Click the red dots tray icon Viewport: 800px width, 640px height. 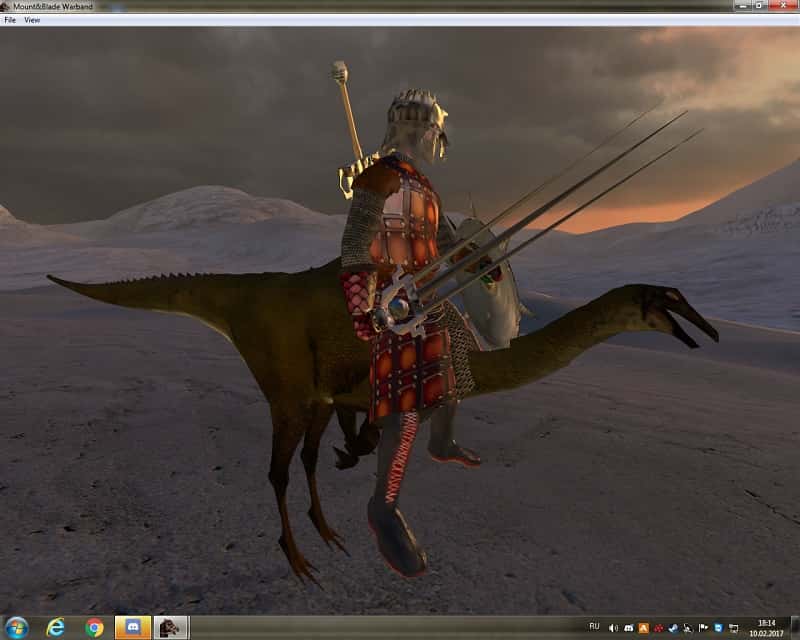point(657,627)
